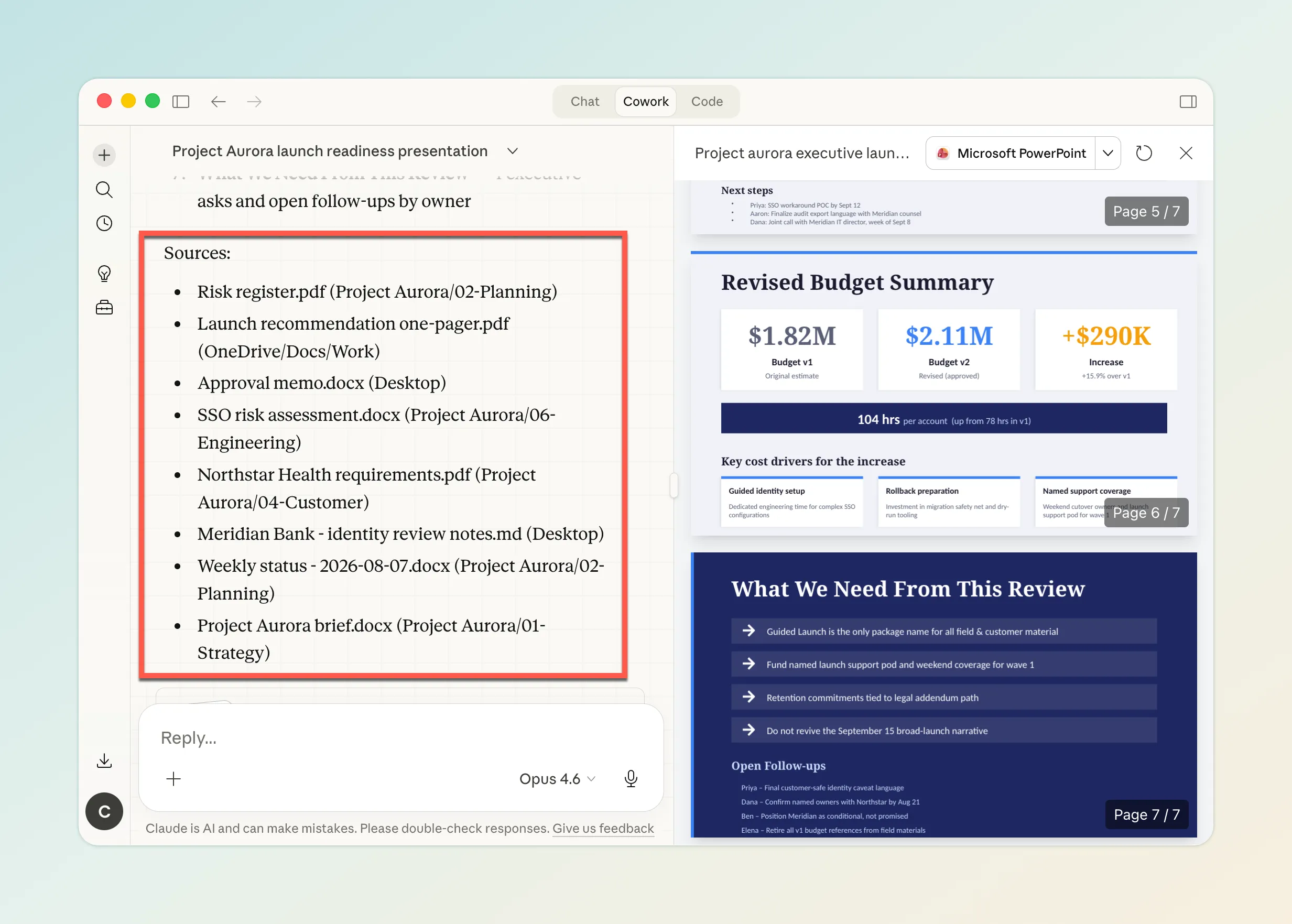Click inside the Reply input field

(341, 737)
